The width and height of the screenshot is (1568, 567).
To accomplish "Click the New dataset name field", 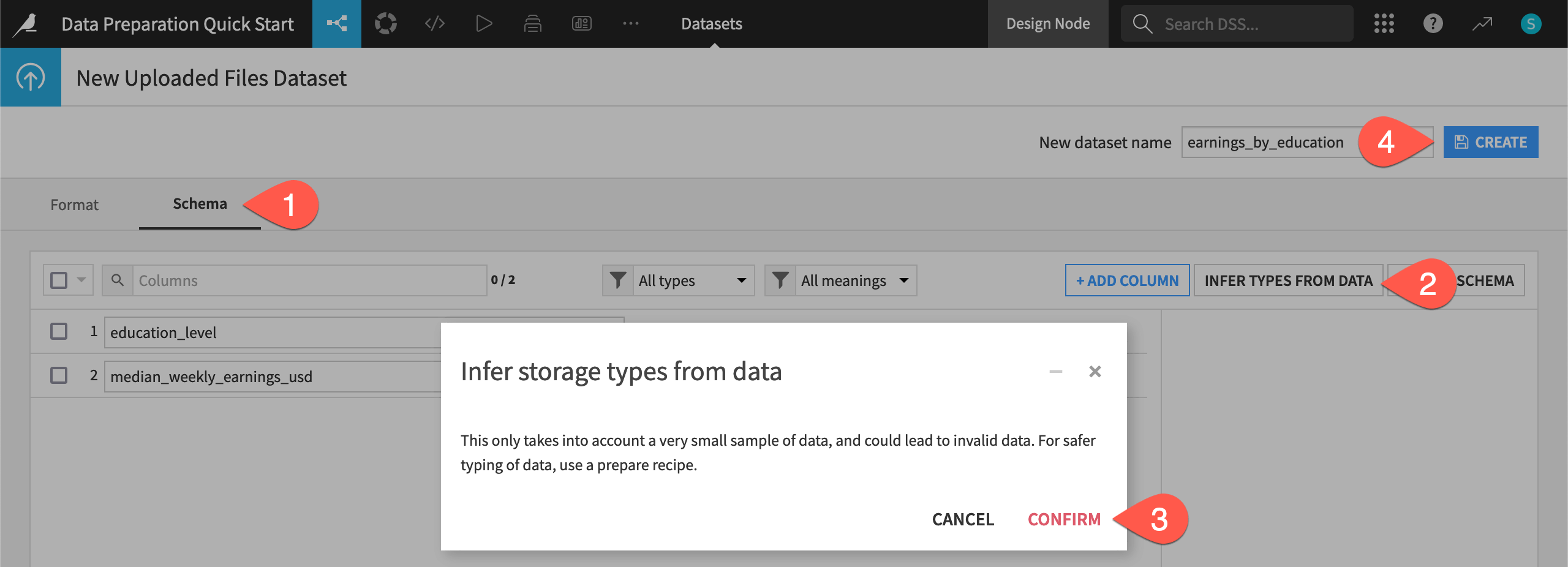I will [x=1307, y=142].
